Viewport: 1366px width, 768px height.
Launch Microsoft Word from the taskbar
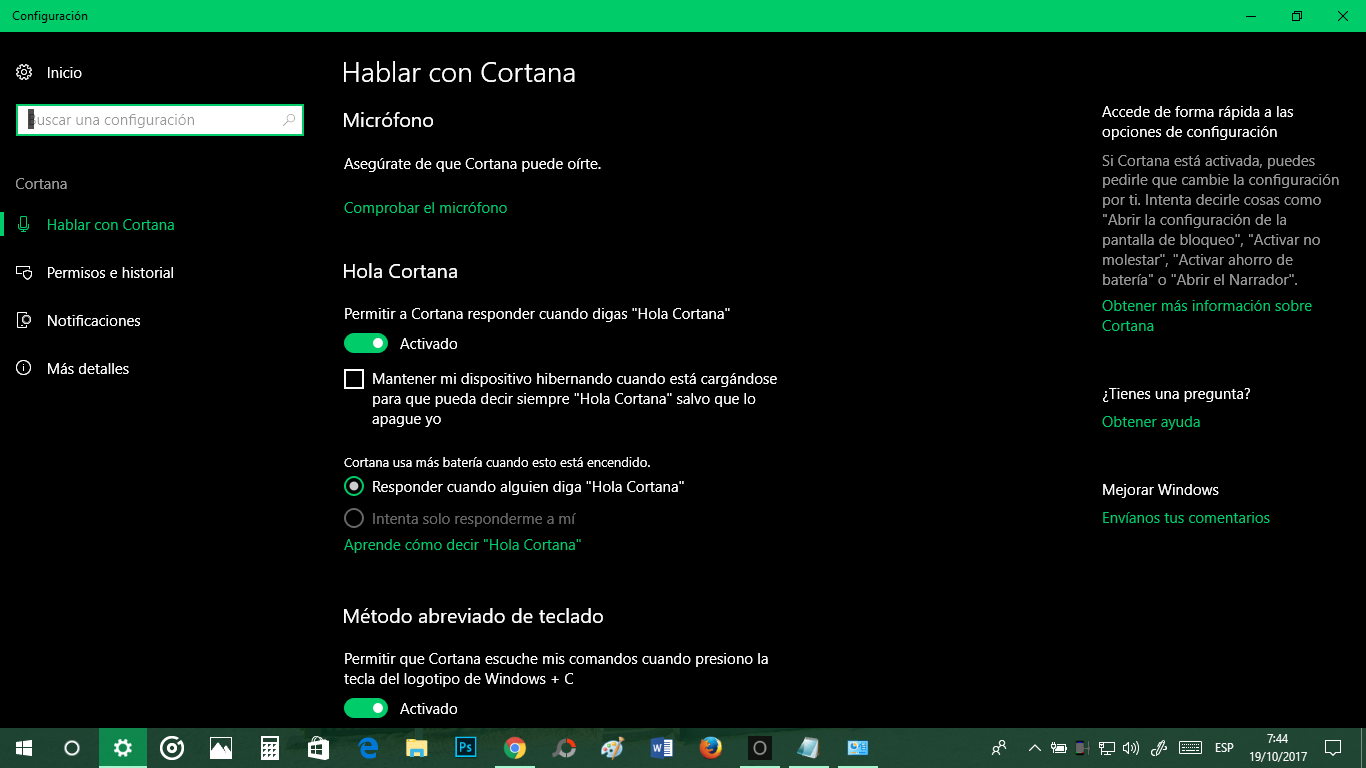(662, 748)
